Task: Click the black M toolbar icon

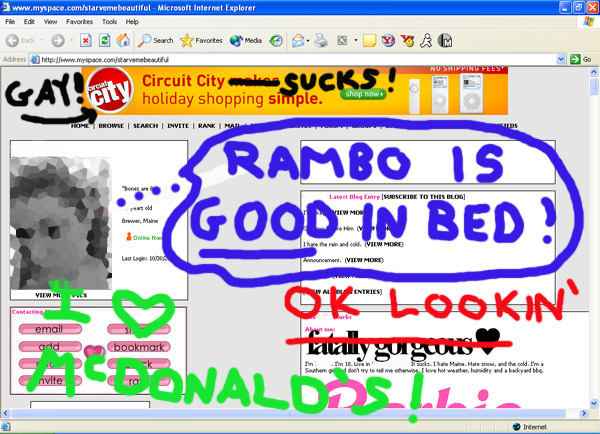Action: click(445, 40)
